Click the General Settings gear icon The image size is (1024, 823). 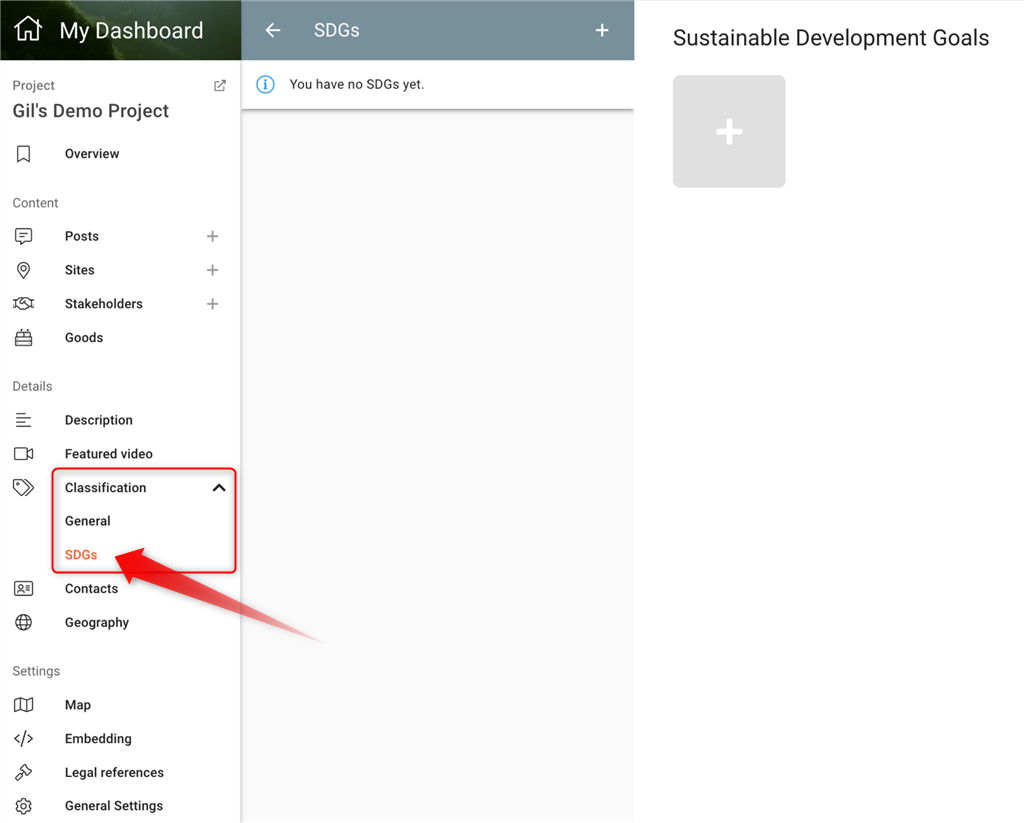click(23, 806)
